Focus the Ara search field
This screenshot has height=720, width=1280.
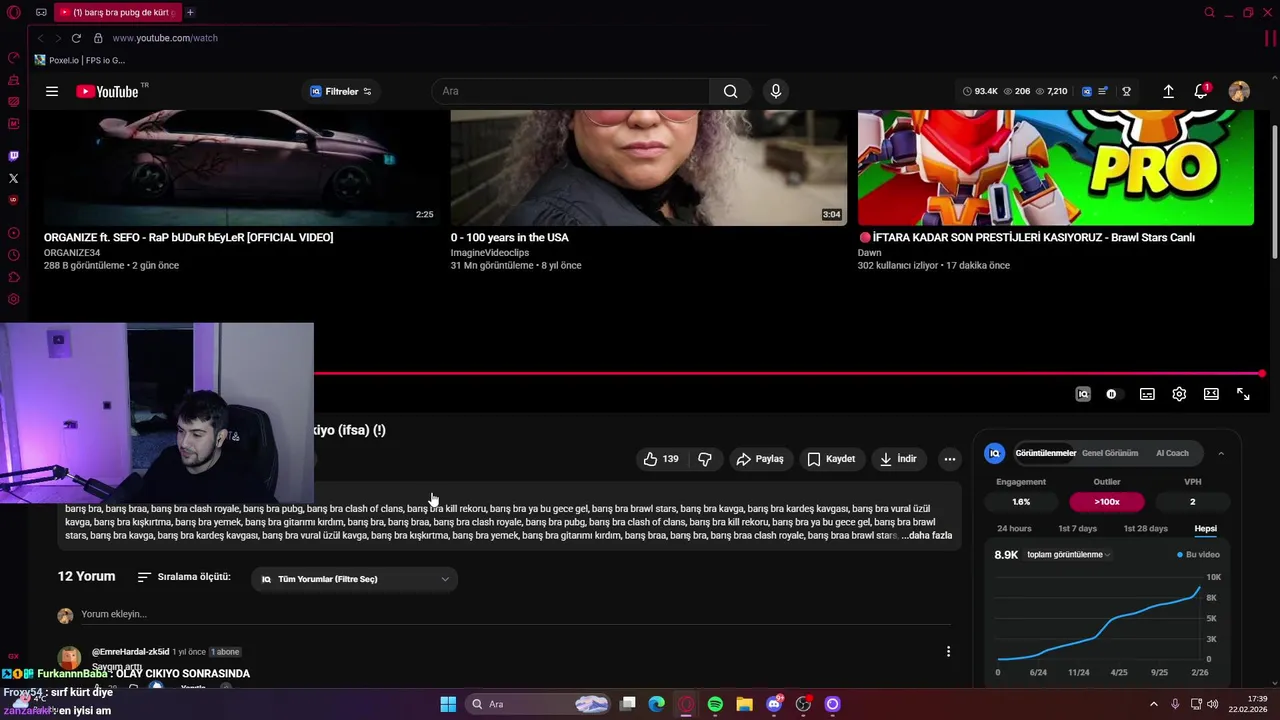pos(571,91)
